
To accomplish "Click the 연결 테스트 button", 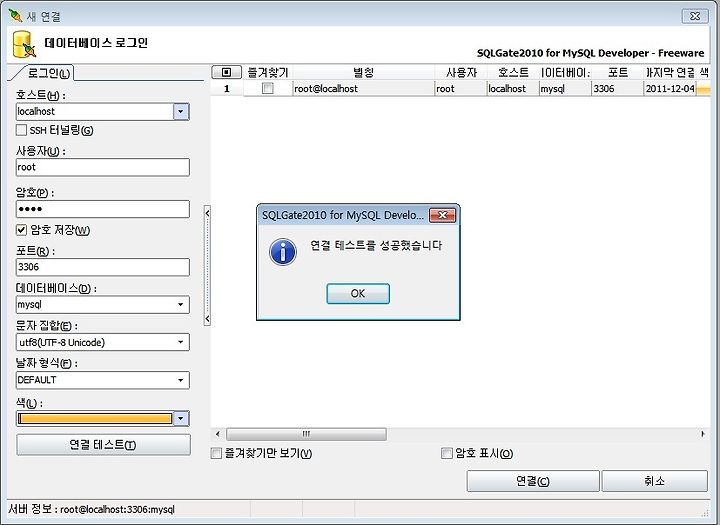I will point(103,445).
